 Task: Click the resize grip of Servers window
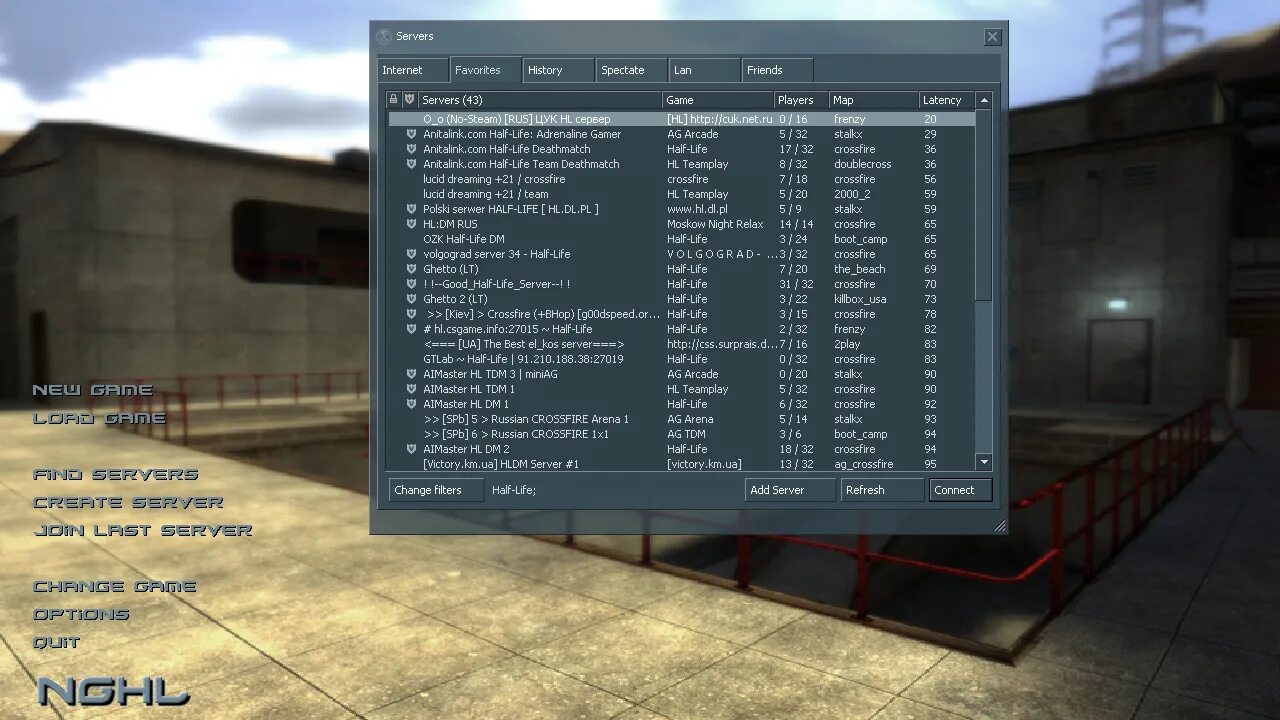pyautogui.click(x=999, y=525)
